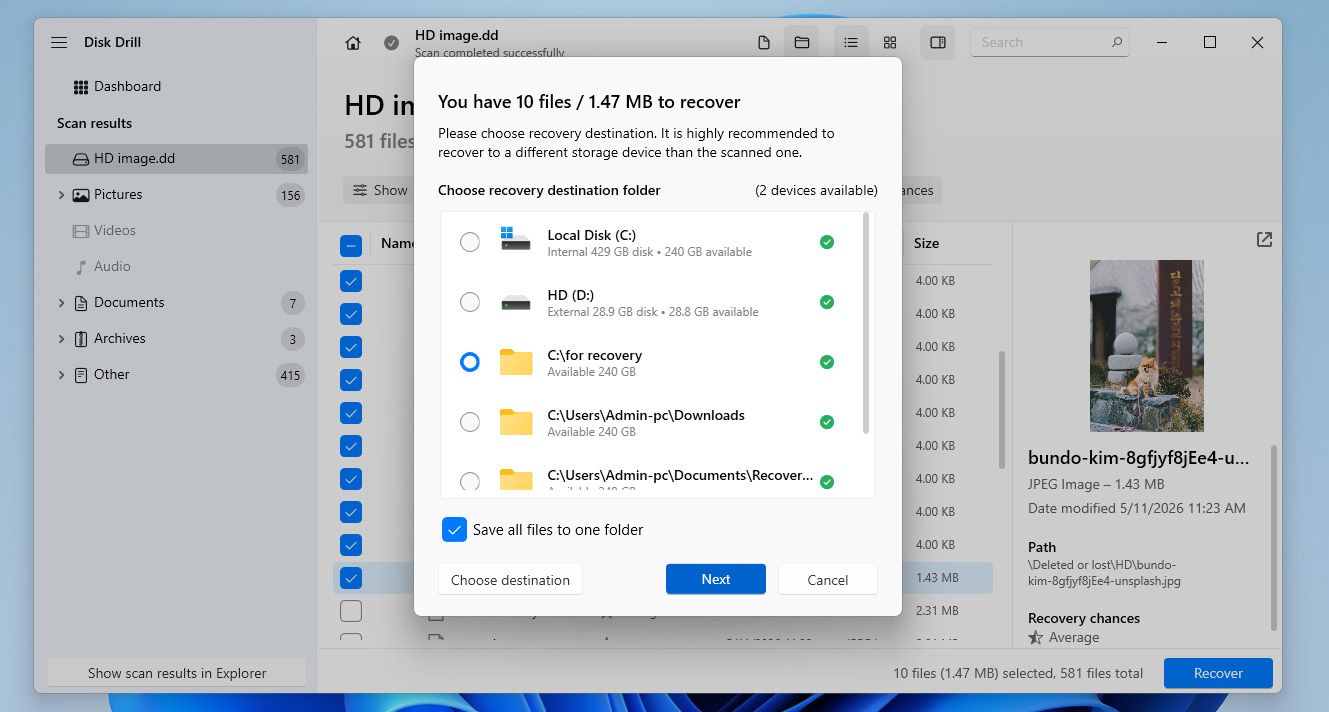The height and width of the screenshot is (712, 1329).
Task: Click the scan completed checkmark badge icon
Action: pos(392,43)
